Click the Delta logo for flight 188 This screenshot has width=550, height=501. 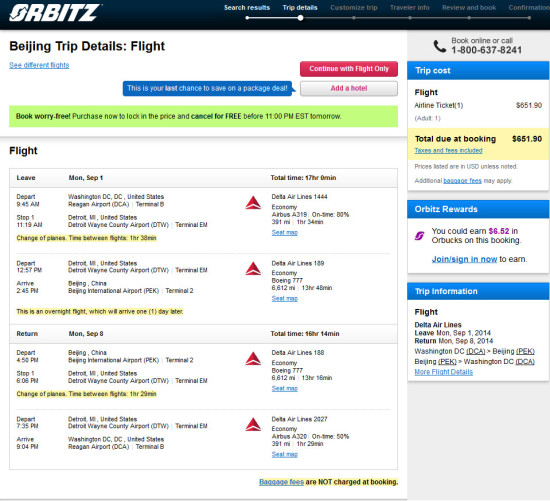[x=253, y=359]
